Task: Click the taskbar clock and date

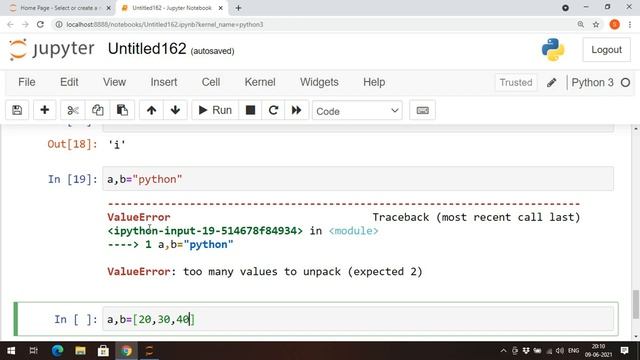Action: (x=598, y=351)
